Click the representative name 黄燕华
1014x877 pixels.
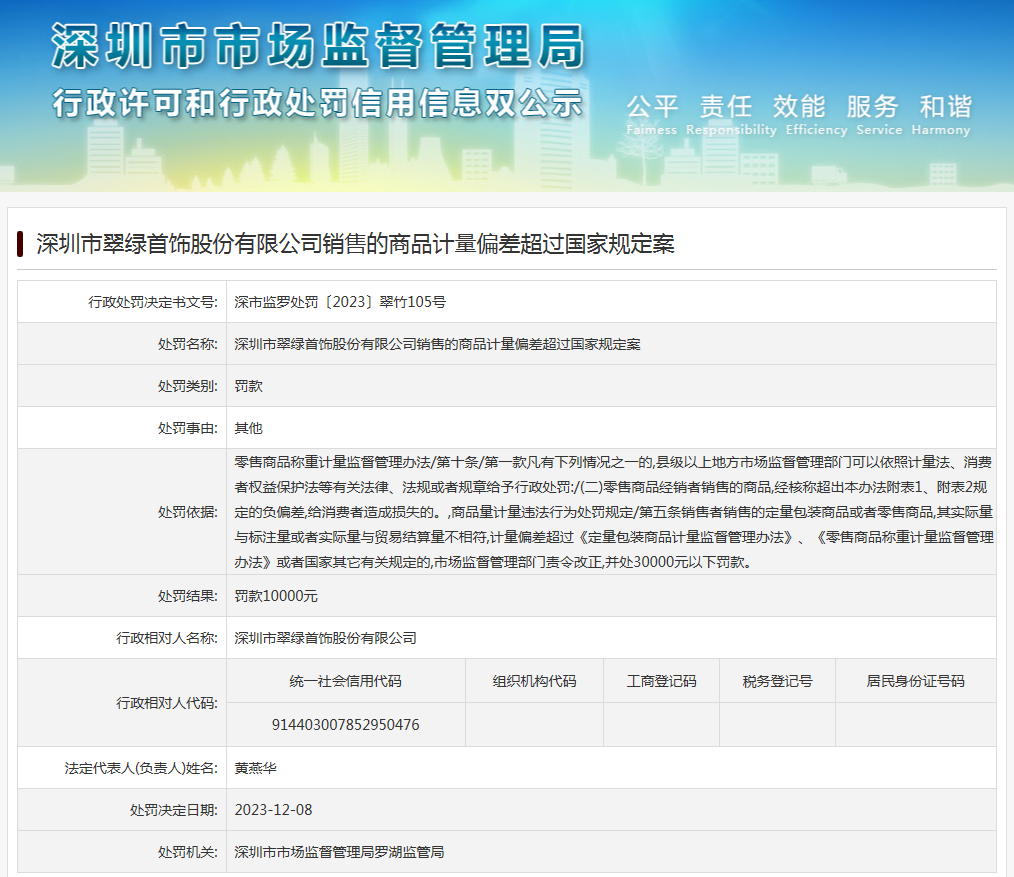[x=255, y=768]
